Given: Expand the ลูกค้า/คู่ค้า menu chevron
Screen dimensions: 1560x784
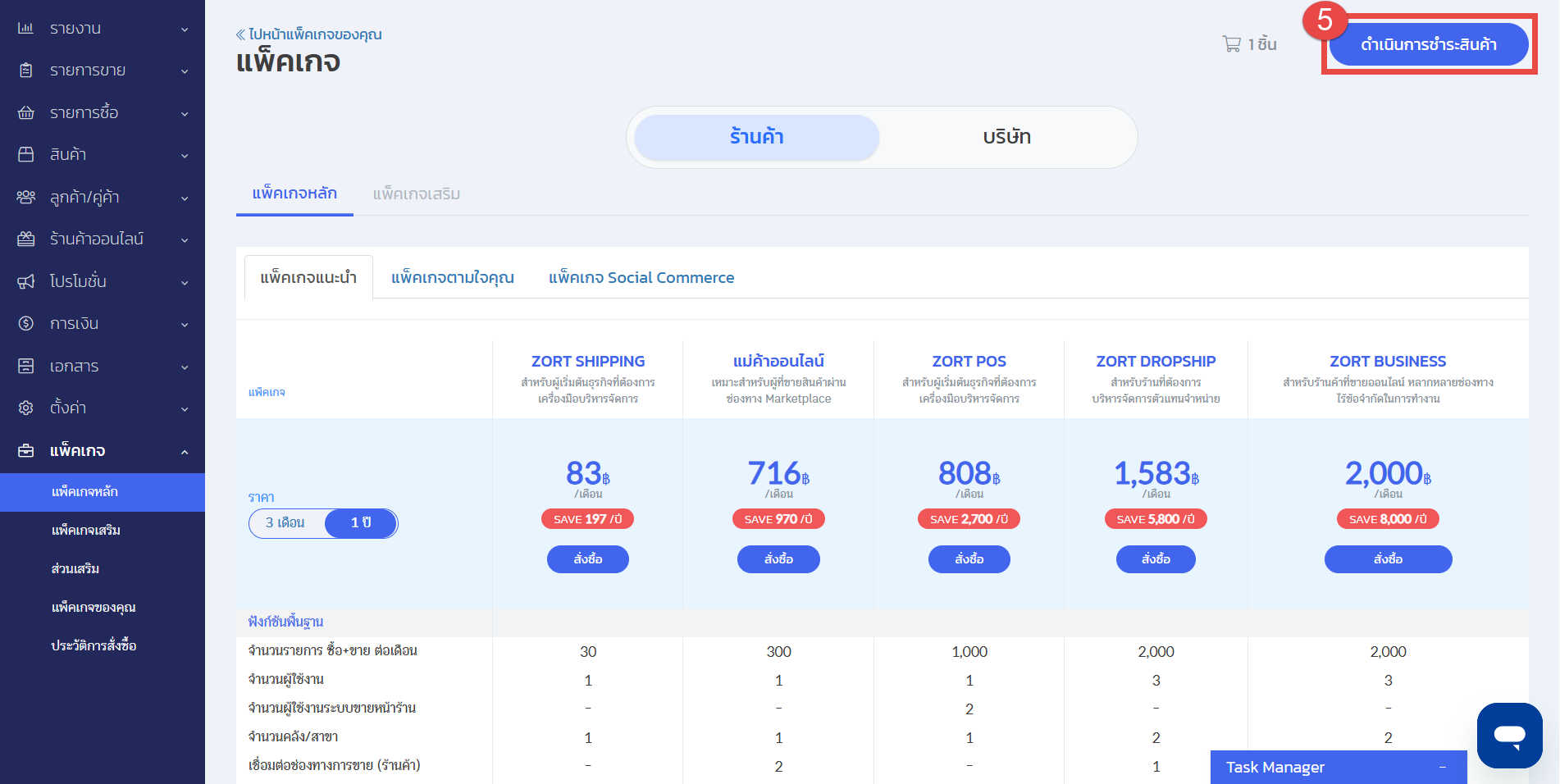Looking at the screenshot, I should [185, 198].
